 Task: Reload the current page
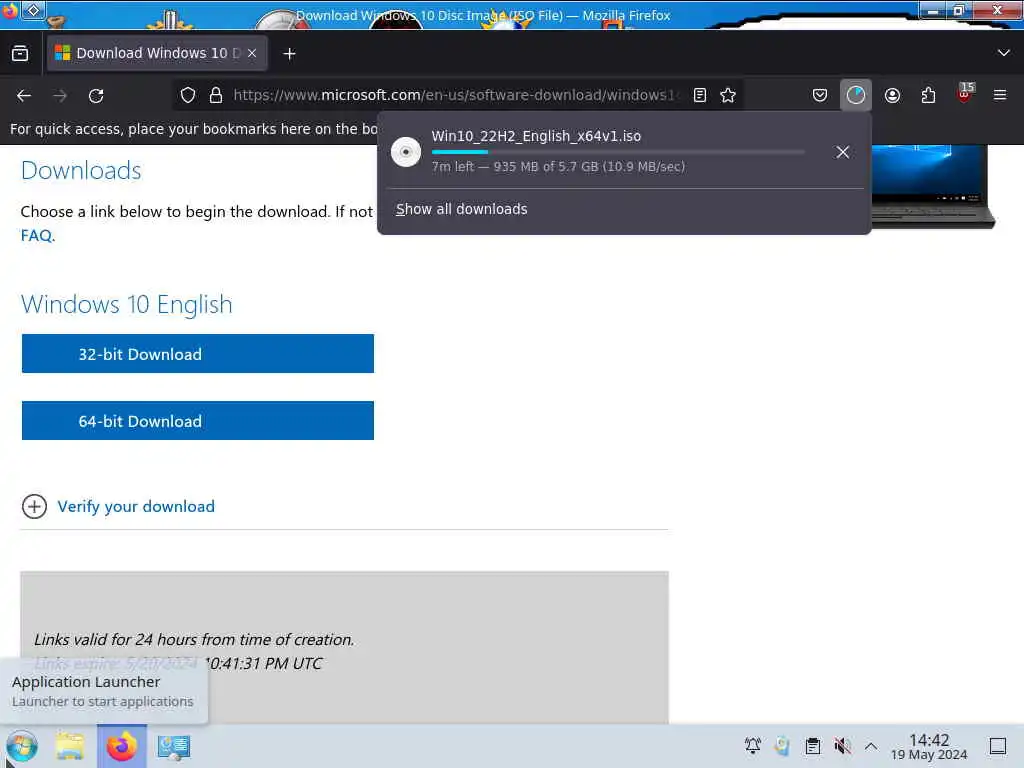pos(96,95)
